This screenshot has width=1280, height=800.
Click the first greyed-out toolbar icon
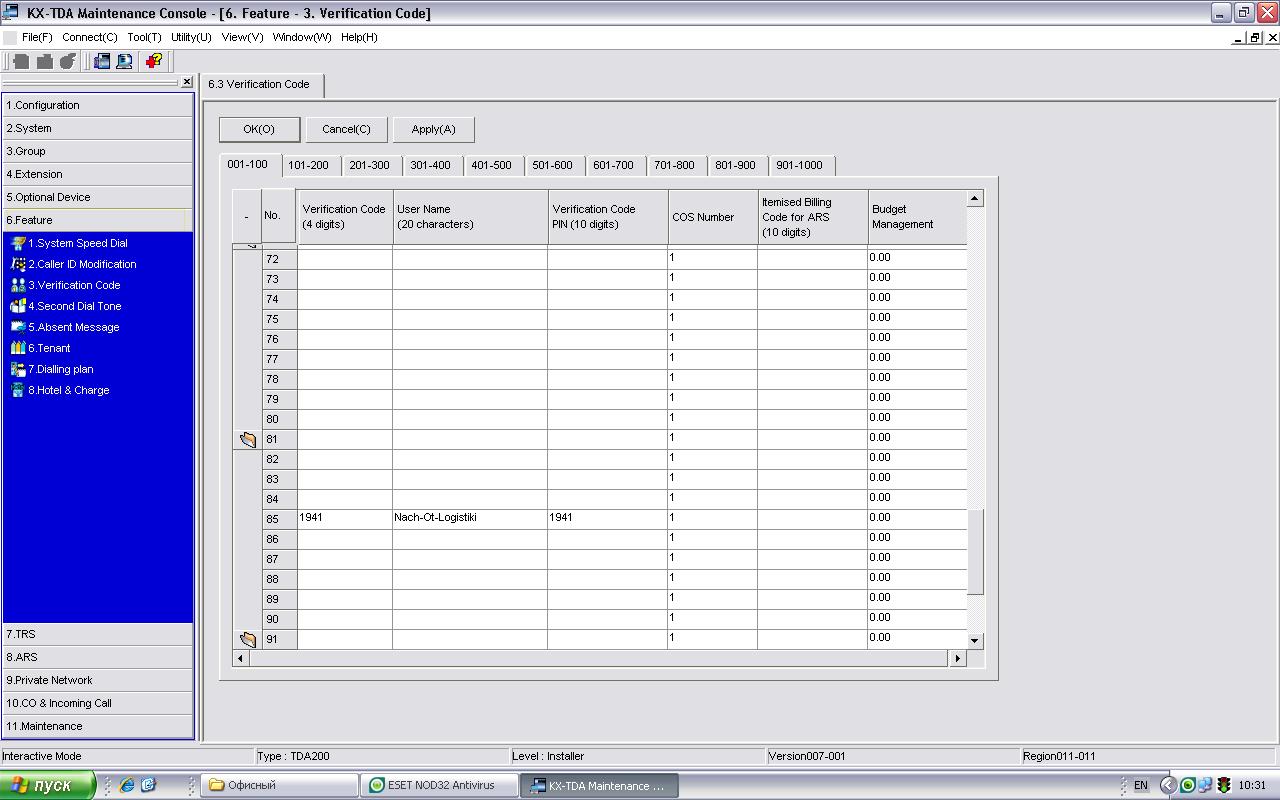(22, 61)
